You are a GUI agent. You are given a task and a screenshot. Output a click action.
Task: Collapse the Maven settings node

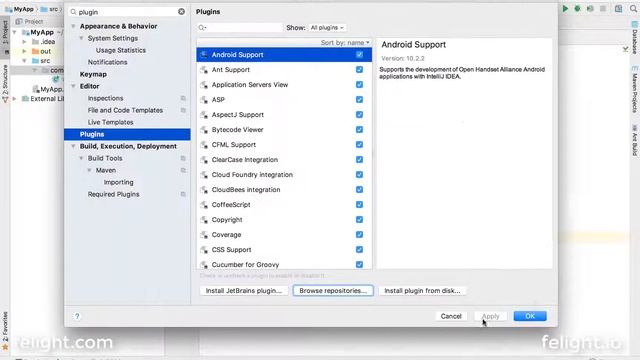(89, 170)
